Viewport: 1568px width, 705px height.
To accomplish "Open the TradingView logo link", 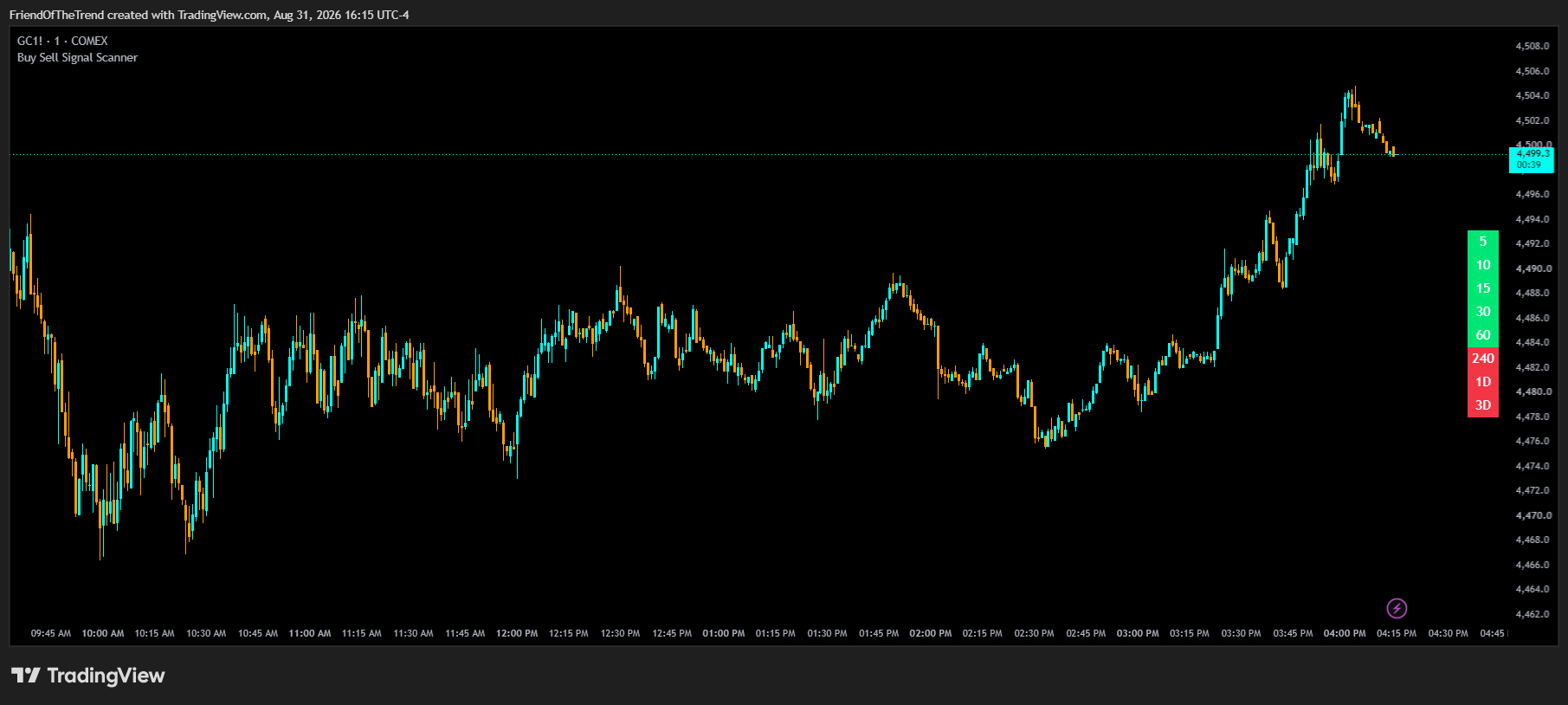I will tap(87, 676).
